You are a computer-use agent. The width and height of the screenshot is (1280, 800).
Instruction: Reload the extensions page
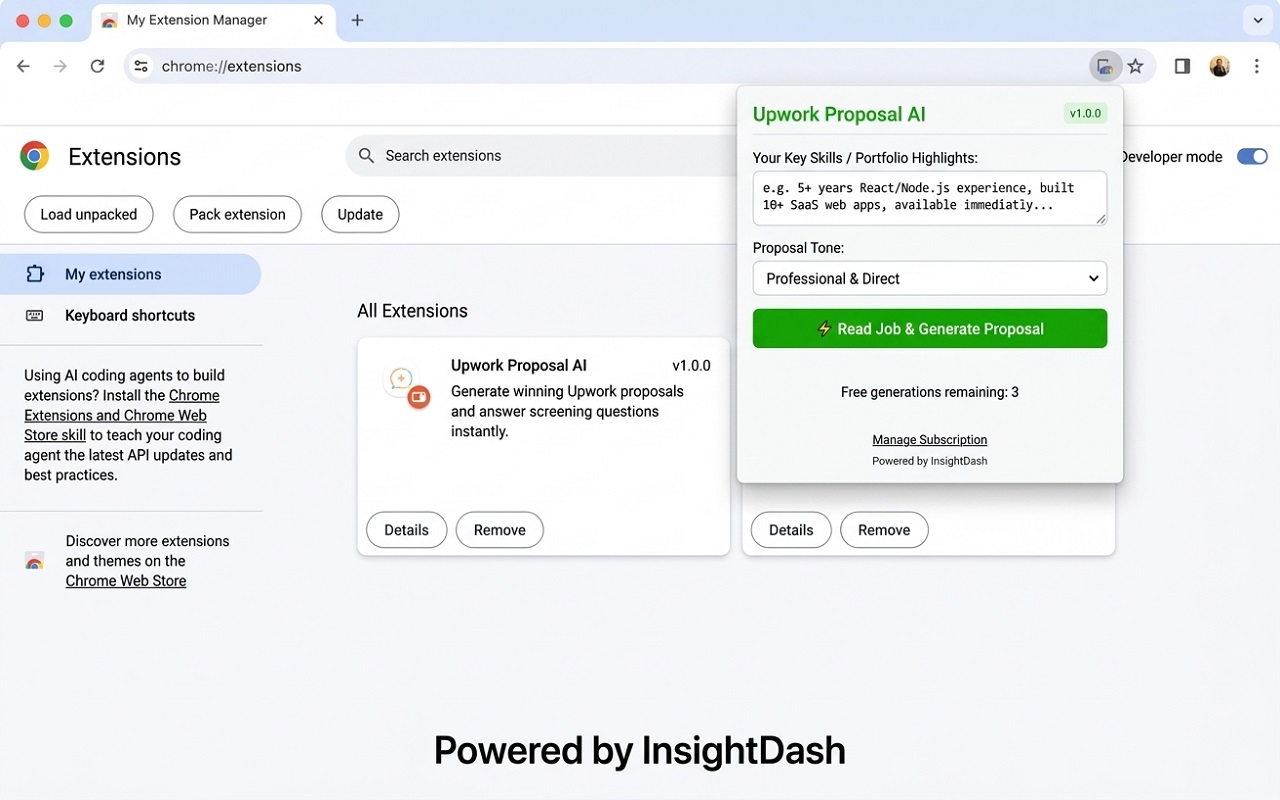point(97,66)
